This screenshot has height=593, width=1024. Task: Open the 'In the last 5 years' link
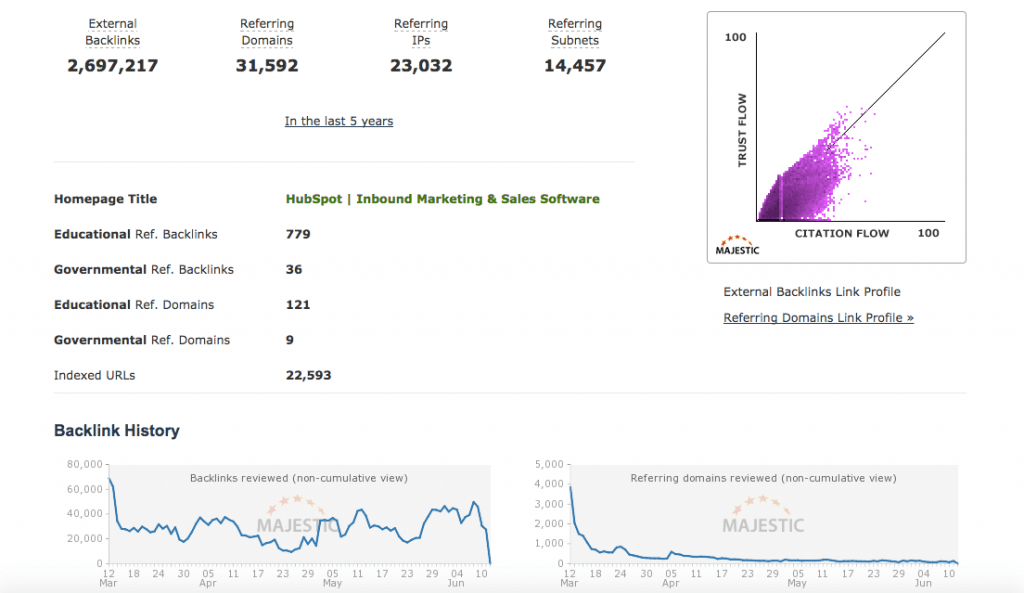click(x=338, y=121)
